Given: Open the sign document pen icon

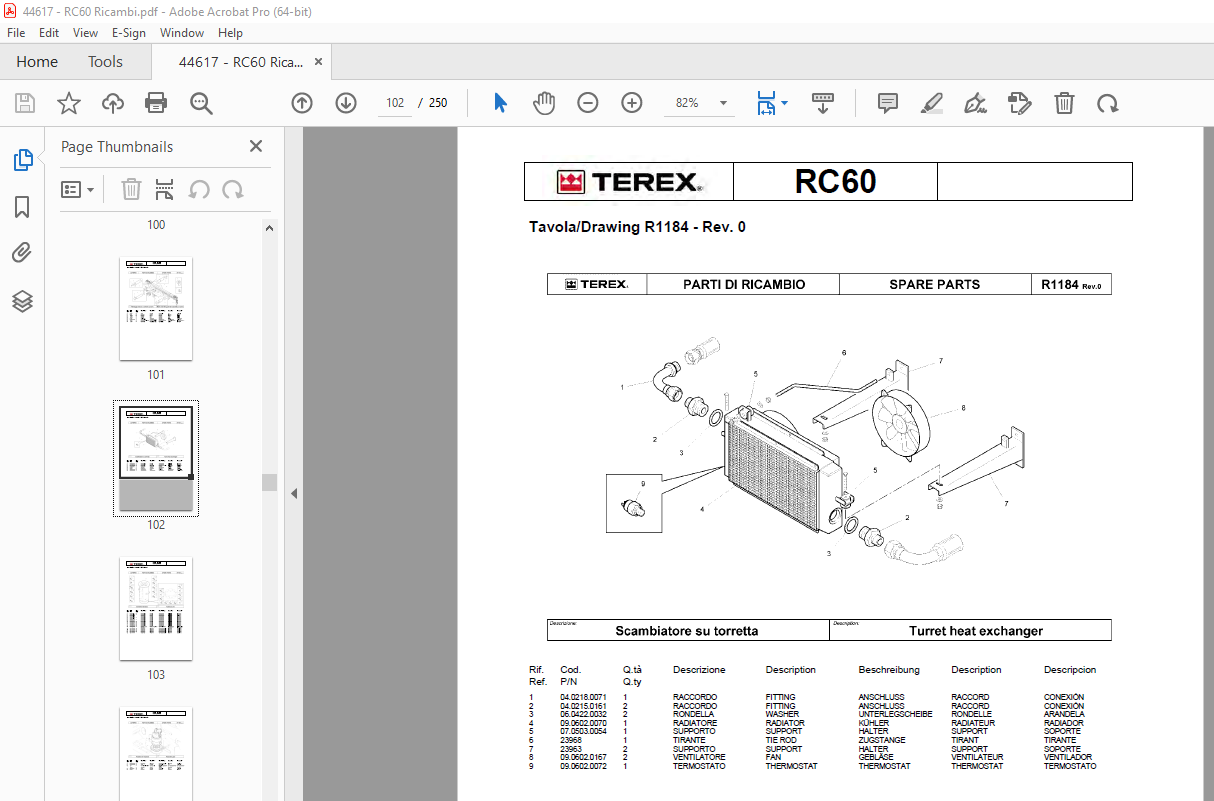Looking at the screenshot, I should click(x=976, y=103).
